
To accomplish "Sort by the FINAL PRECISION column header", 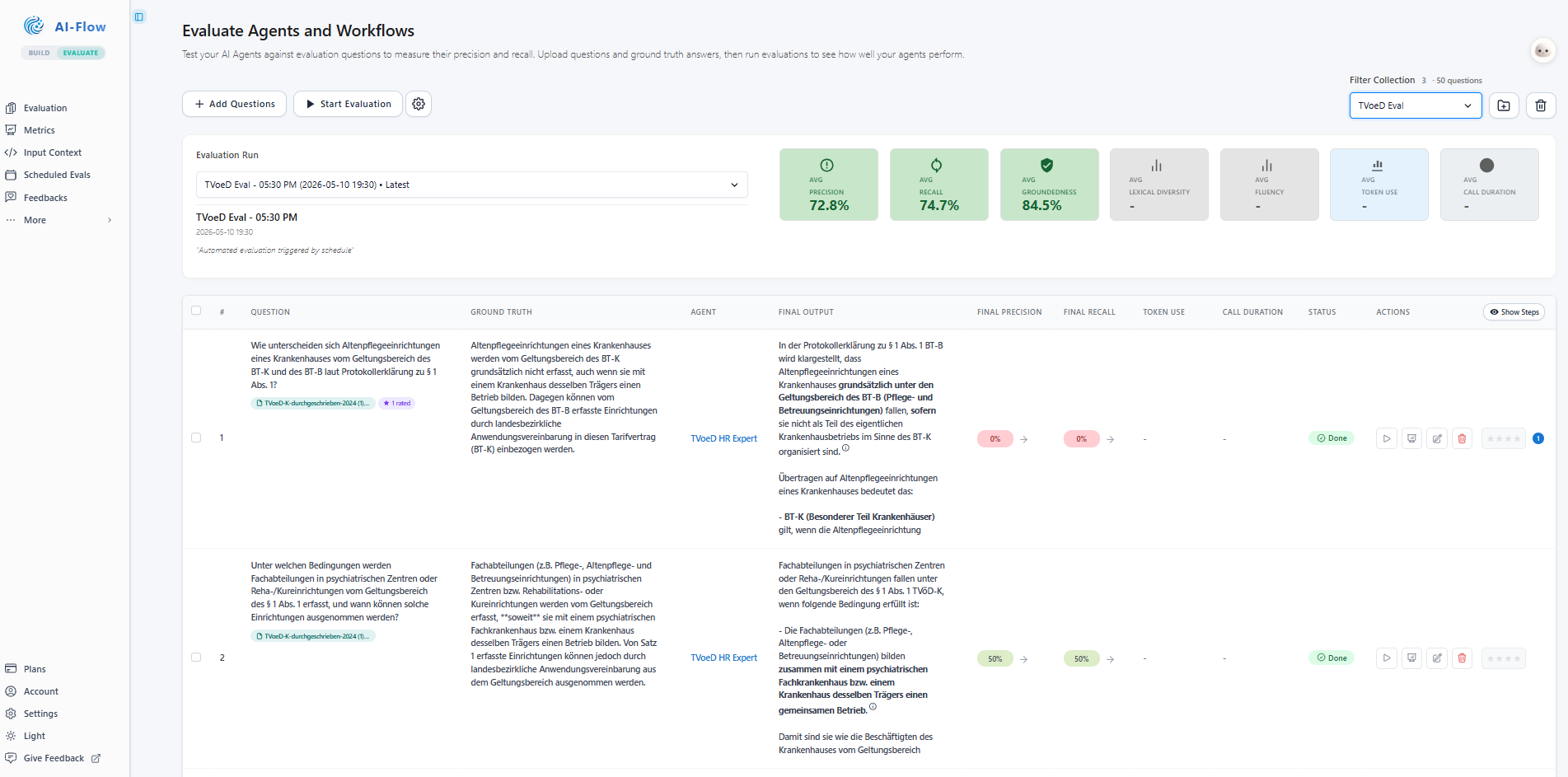I will coord(1009,312).
